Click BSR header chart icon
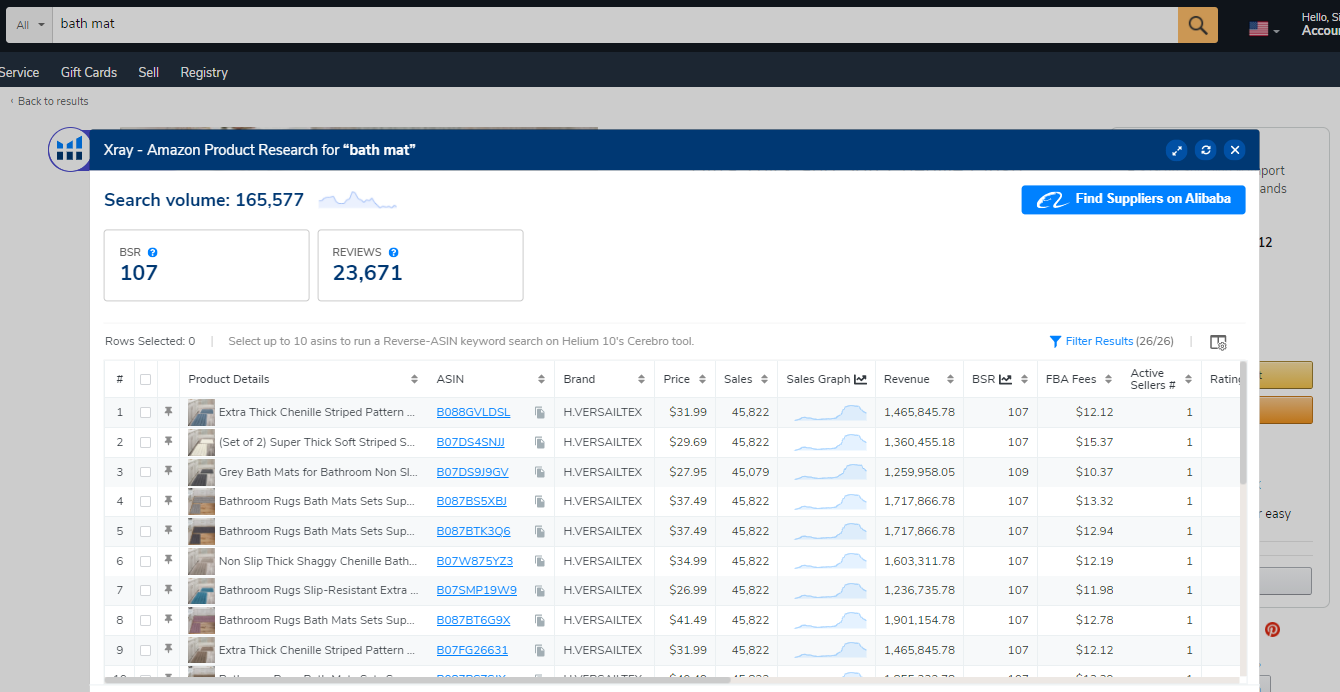The height and width of the screenshot is (692, 1340). [x=1005, y=379]
